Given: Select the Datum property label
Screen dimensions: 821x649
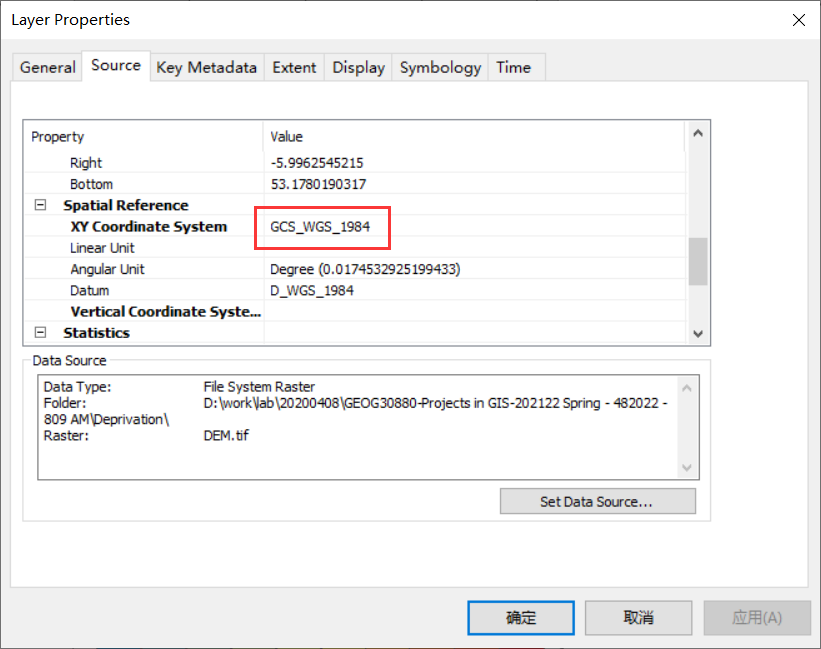Looking at the screenshot, I should 90,290.
